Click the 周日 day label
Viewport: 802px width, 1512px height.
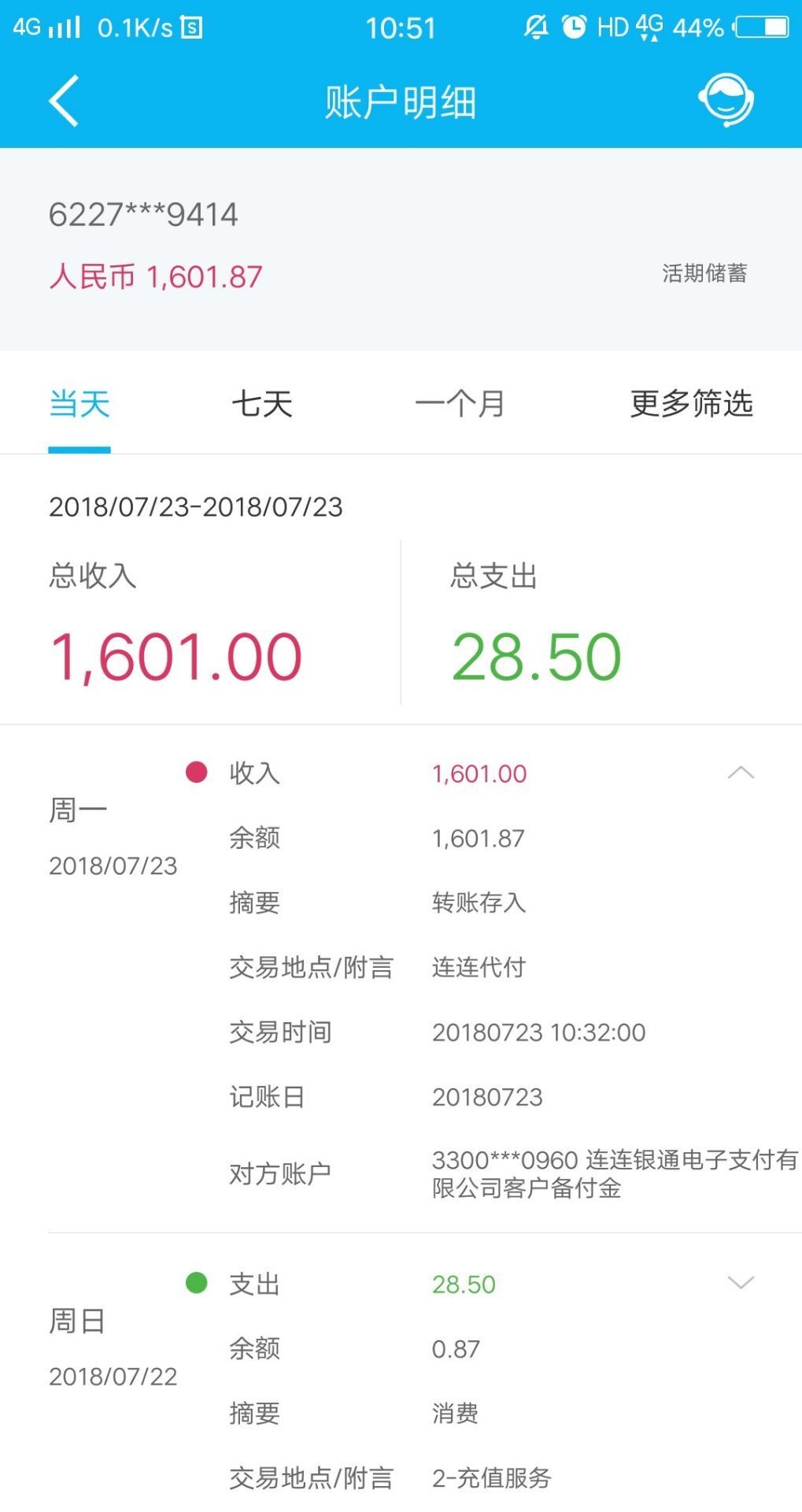tap(77, 1321)
